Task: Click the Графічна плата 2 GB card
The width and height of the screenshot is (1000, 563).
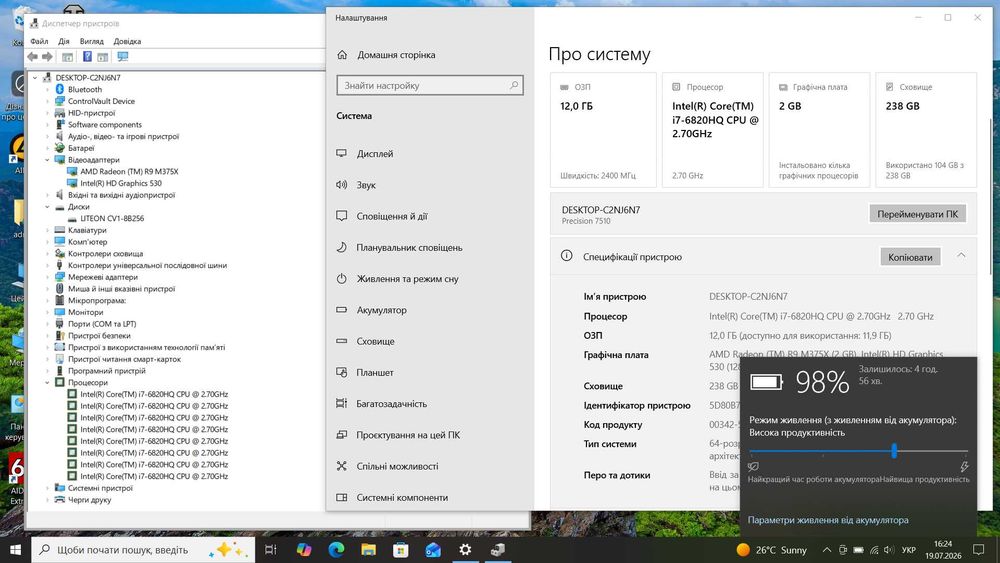Action: (x=819, y=130)
